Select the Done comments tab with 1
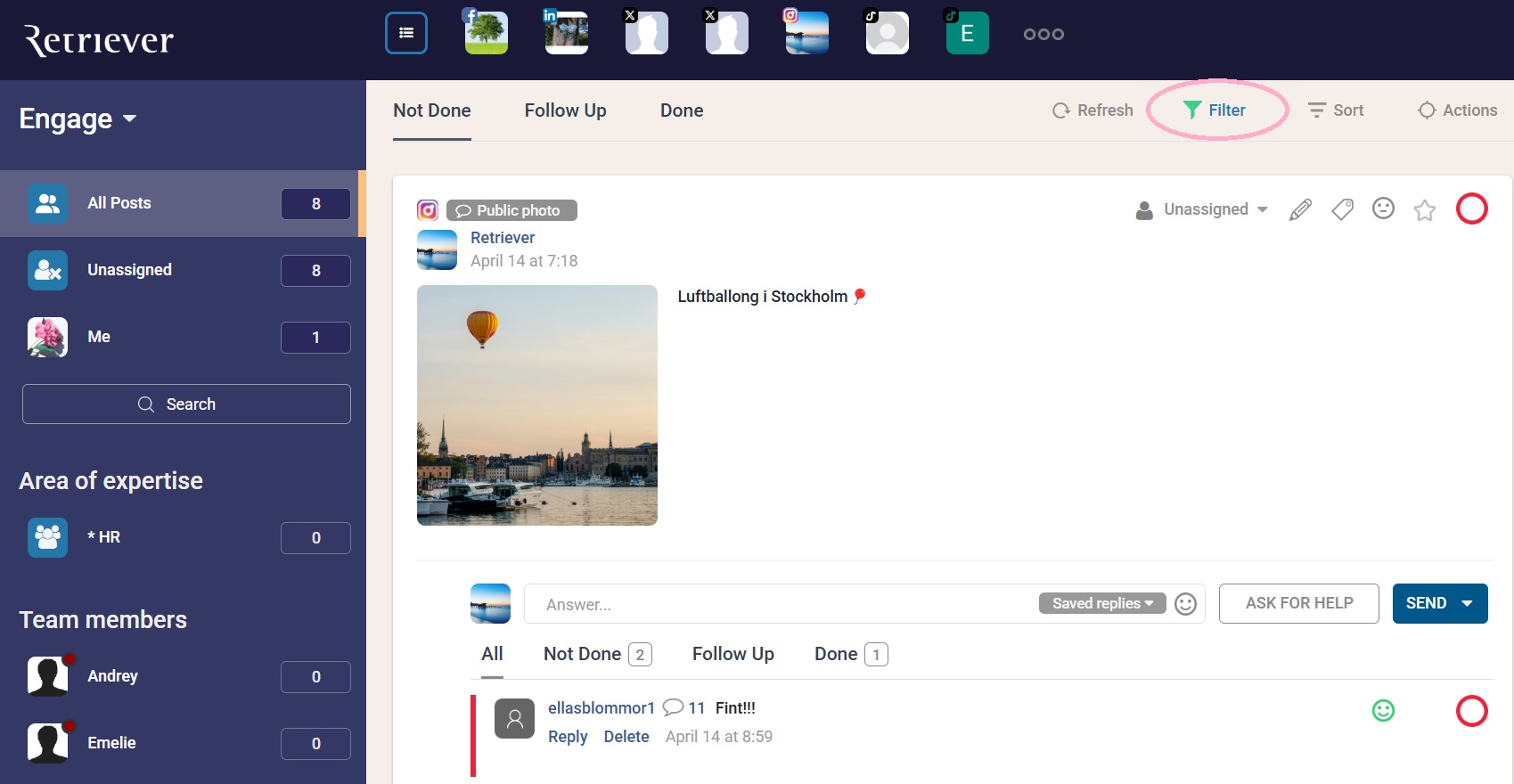Viewport: 1514px width, 784px height. (x=851, y=654)
